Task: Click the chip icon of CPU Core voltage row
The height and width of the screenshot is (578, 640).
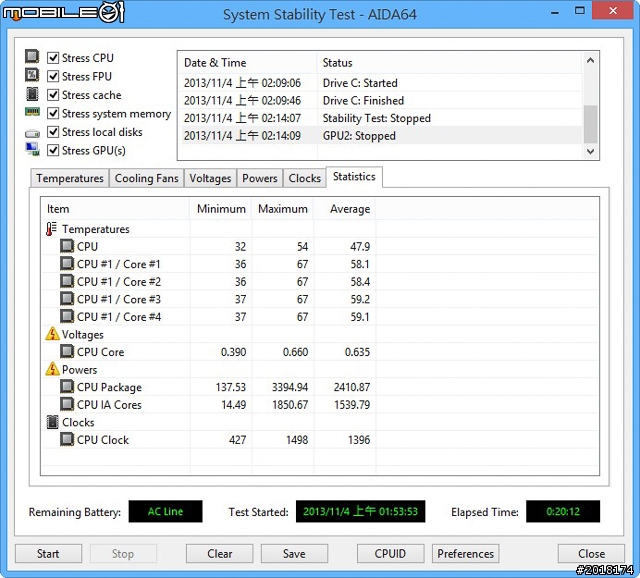Action: 67,351
